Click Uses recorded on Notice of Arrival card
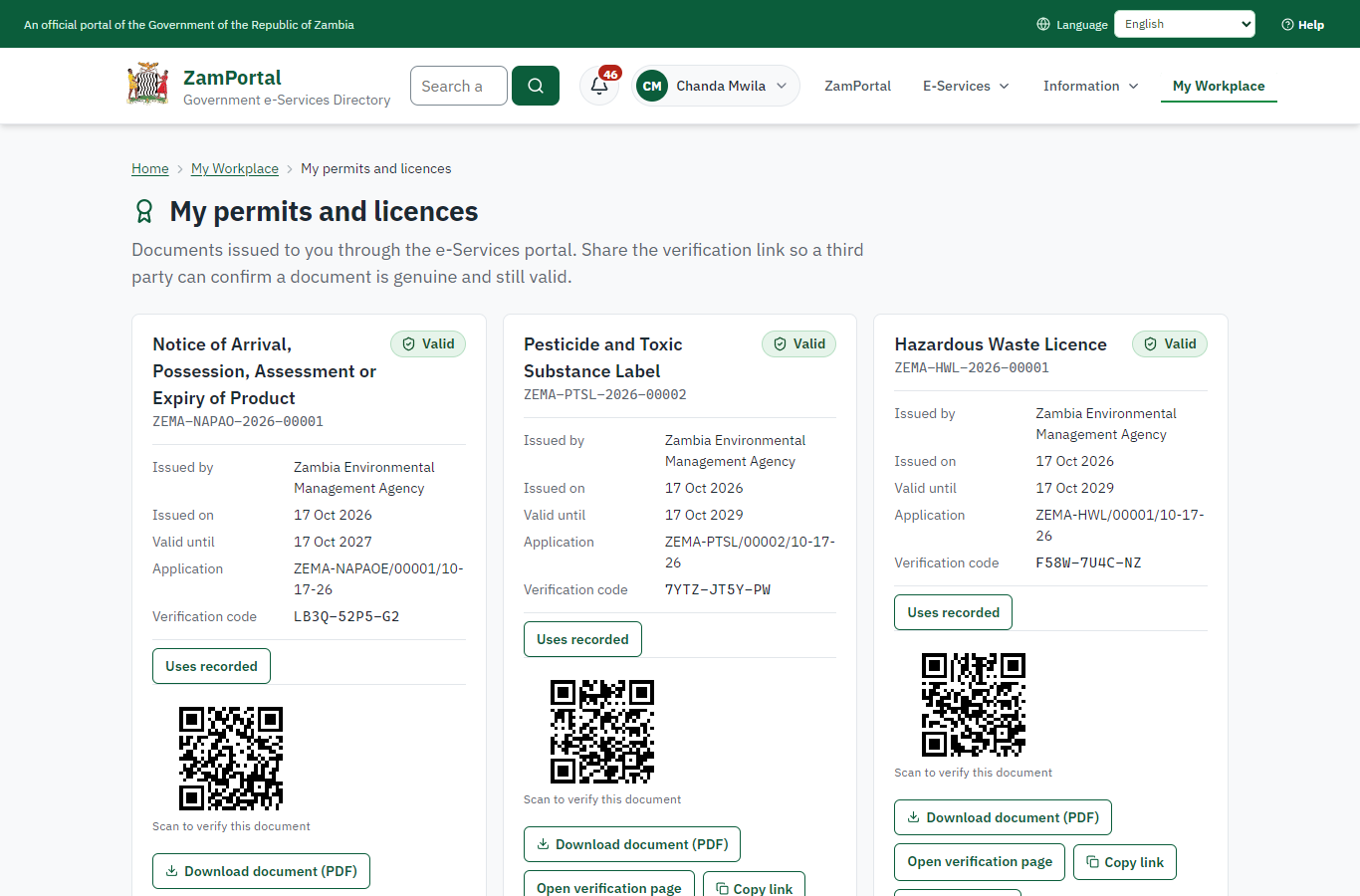The height and width of the screenshot is (896, 1360). click(211, 666)
